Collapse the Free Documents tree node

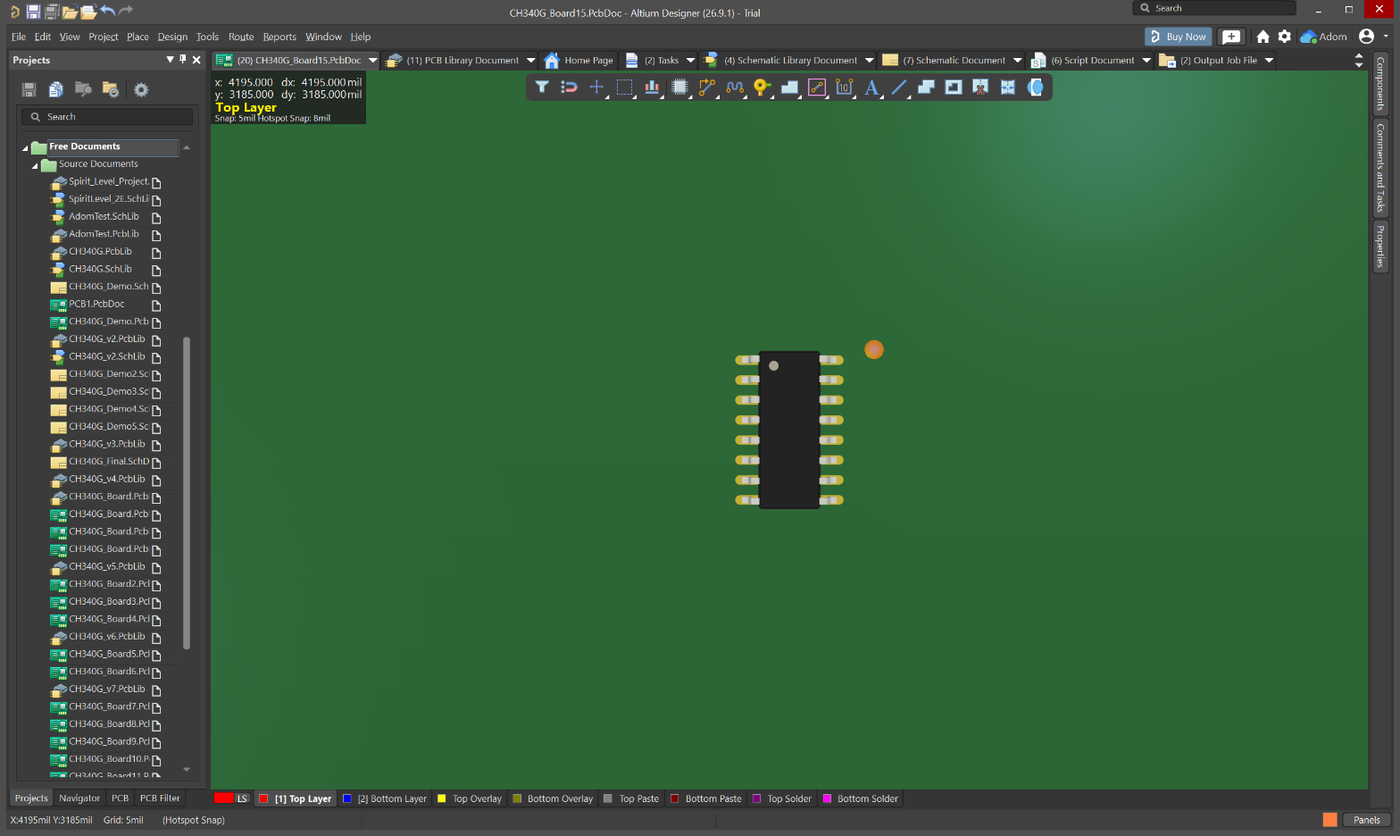[x=26, y=148]
